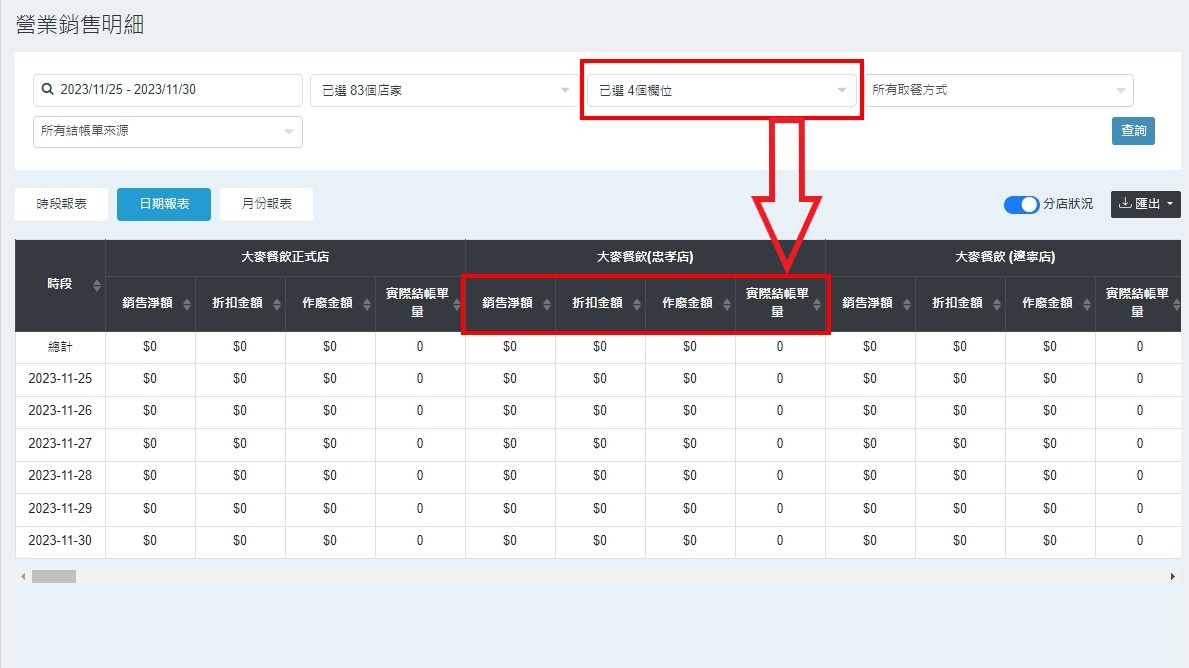The height and width of the screenshot is (668, 1189).
Task: Sort 大麥餐飲正式店 折扣金額 column
Action: (276, 304)
